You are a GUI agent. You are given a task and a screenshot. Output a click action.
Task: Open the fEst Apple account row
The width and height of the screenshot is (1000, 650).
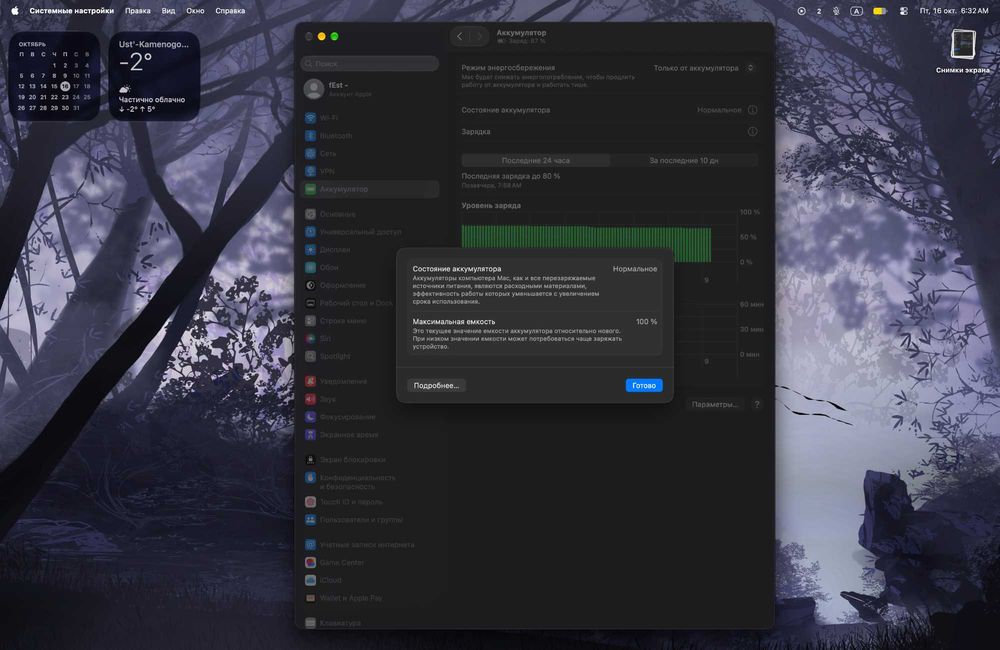coord(370,89)
